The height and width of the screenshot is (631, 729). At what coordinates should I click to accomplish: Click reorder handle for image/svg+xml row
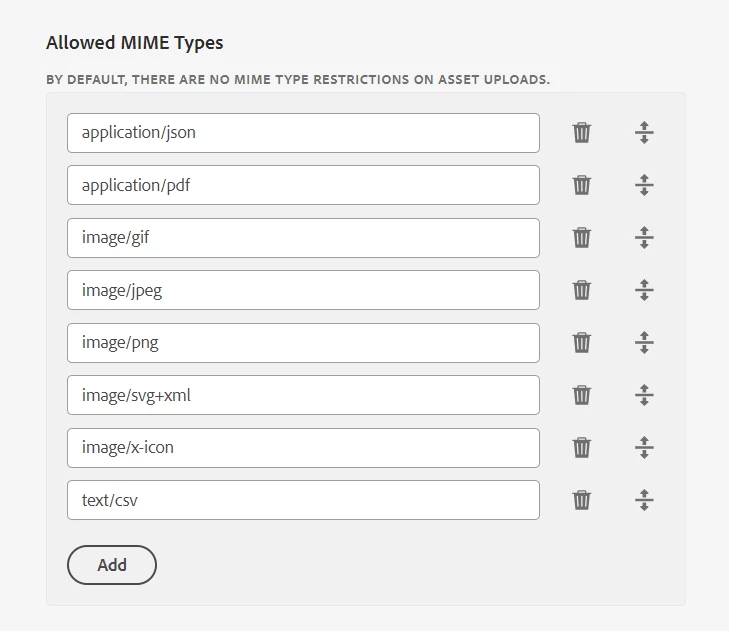coord(644,395)
